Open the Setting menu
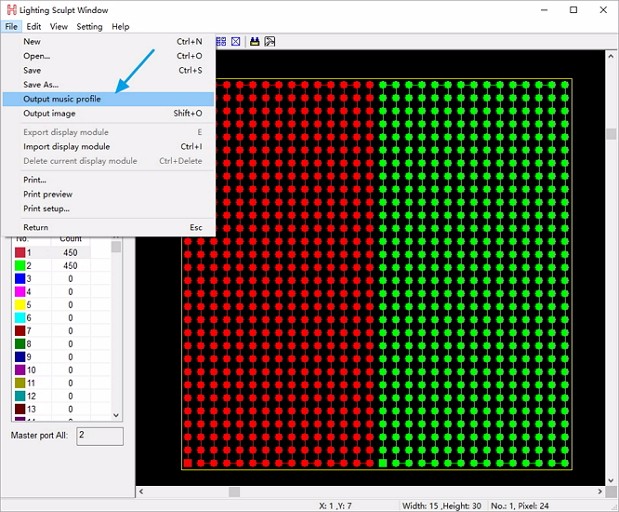Screen dimensions: 619x512 click(89, 26)
